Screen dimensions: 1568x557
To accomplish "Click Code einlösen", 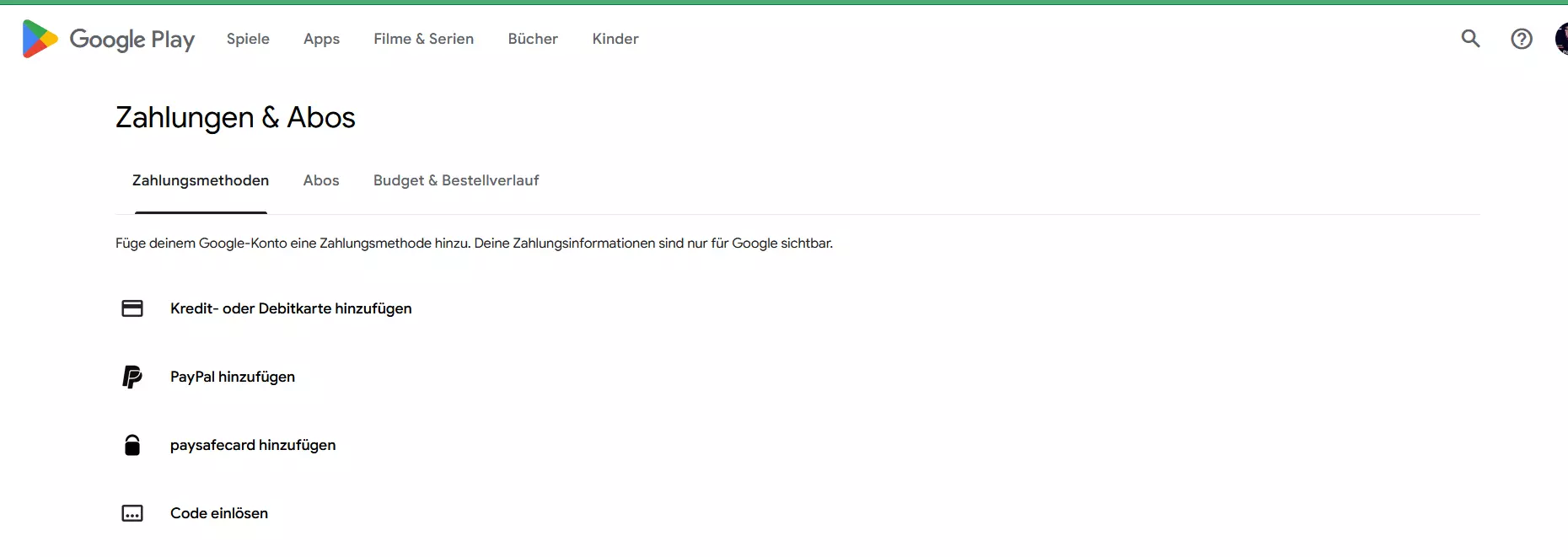I will click(x=219, y=513).
